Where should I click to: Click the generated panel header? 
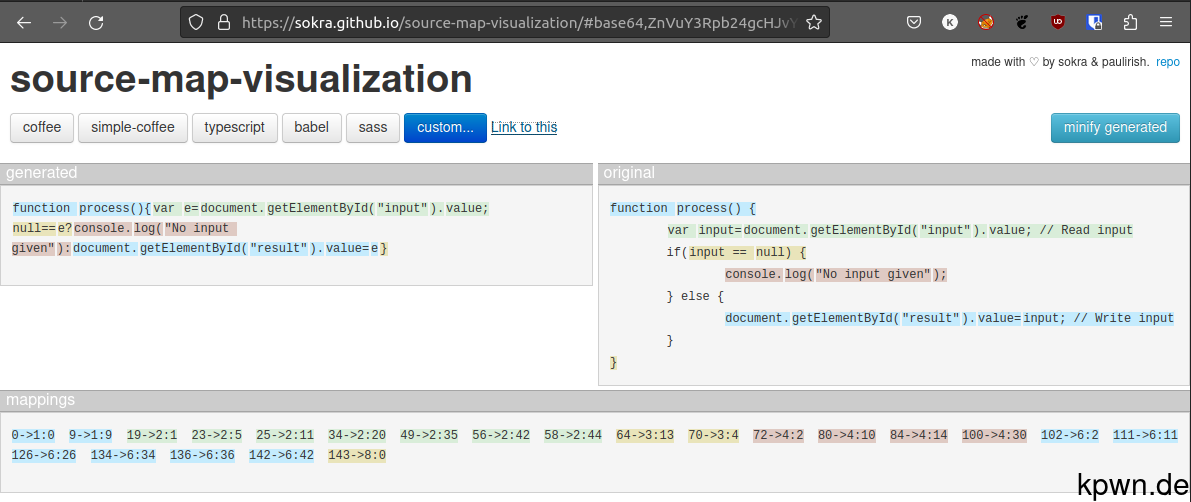pyautogui.click(x=296, y=173)
